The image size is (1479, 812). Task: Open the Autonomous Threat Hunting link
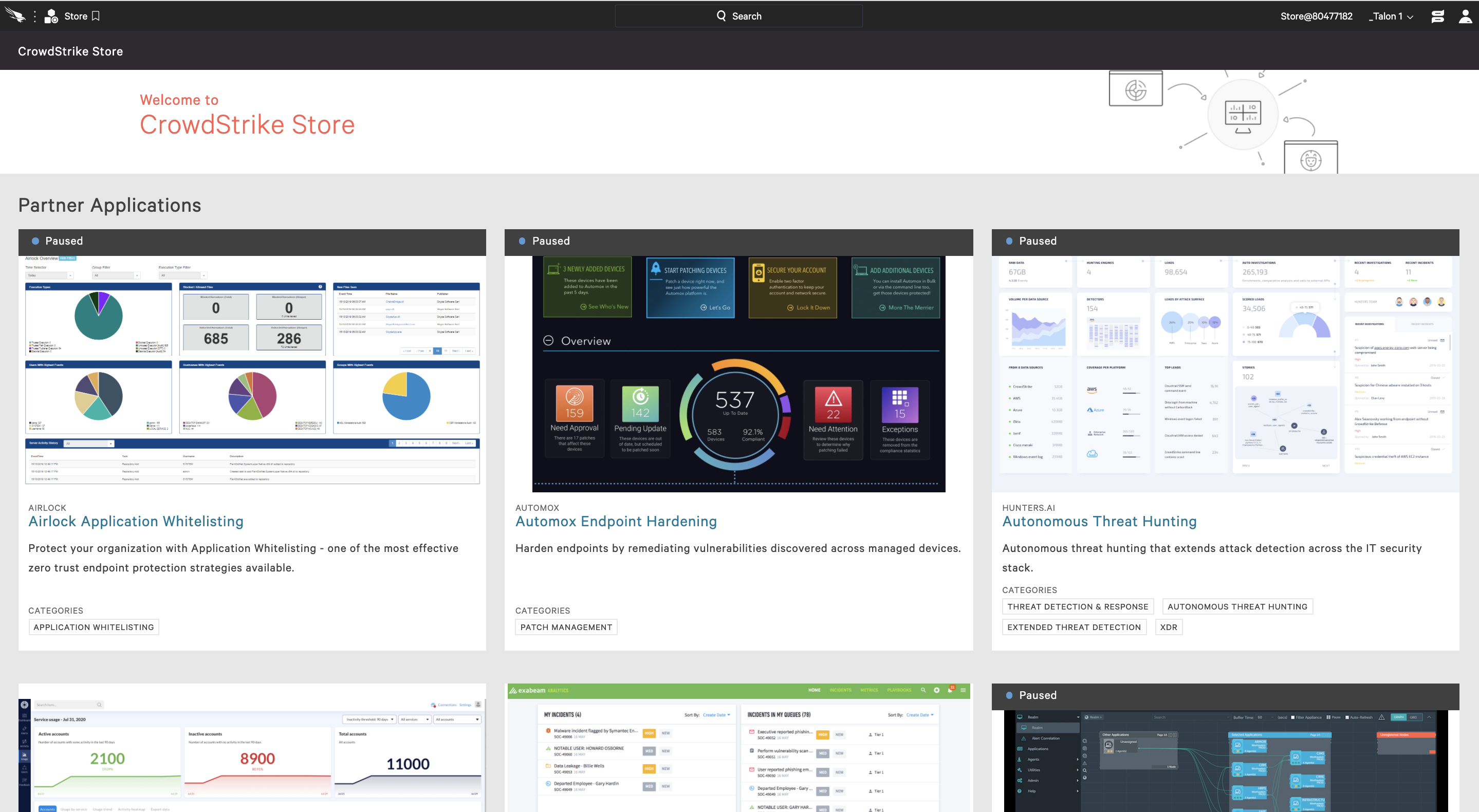1099,522
